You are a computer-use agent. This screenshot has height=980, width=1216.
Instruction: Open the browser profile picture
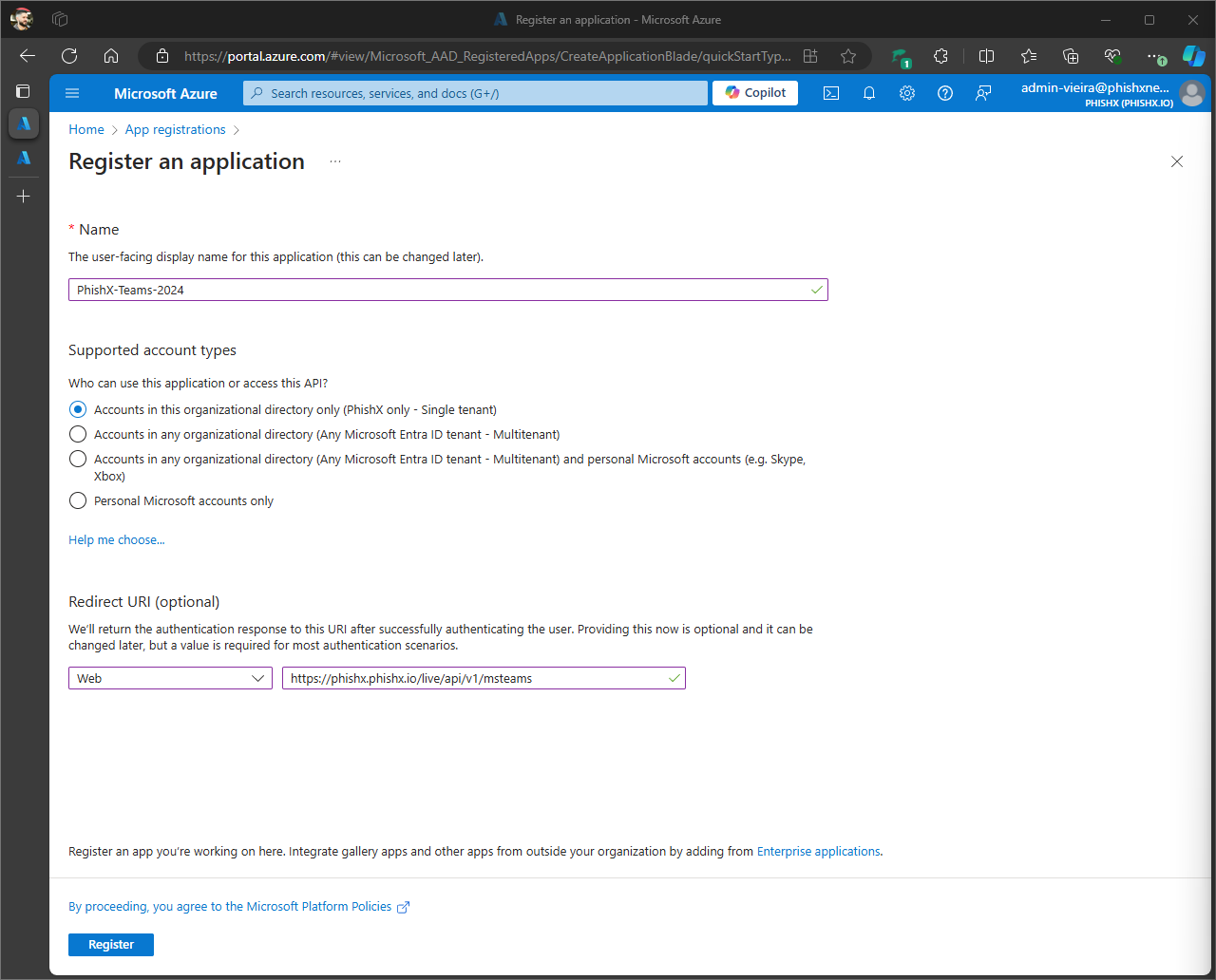click(21, 19)
